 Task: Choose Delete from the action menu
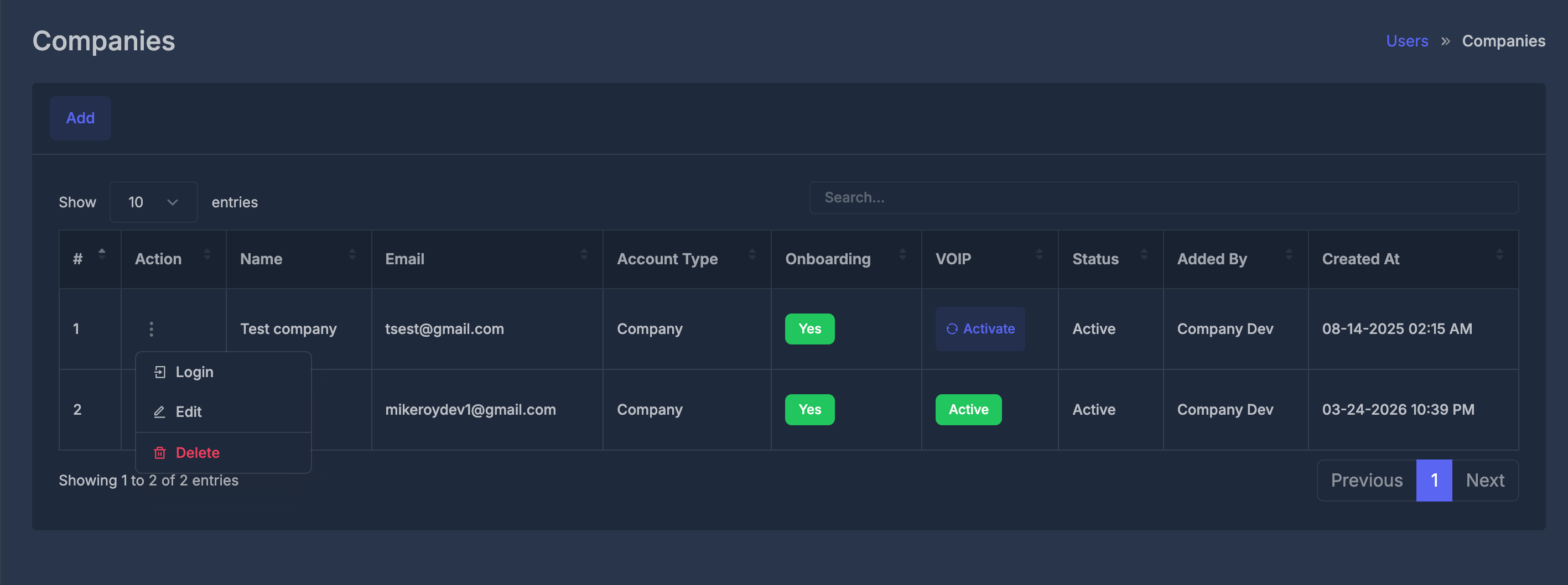click(223, 452)
